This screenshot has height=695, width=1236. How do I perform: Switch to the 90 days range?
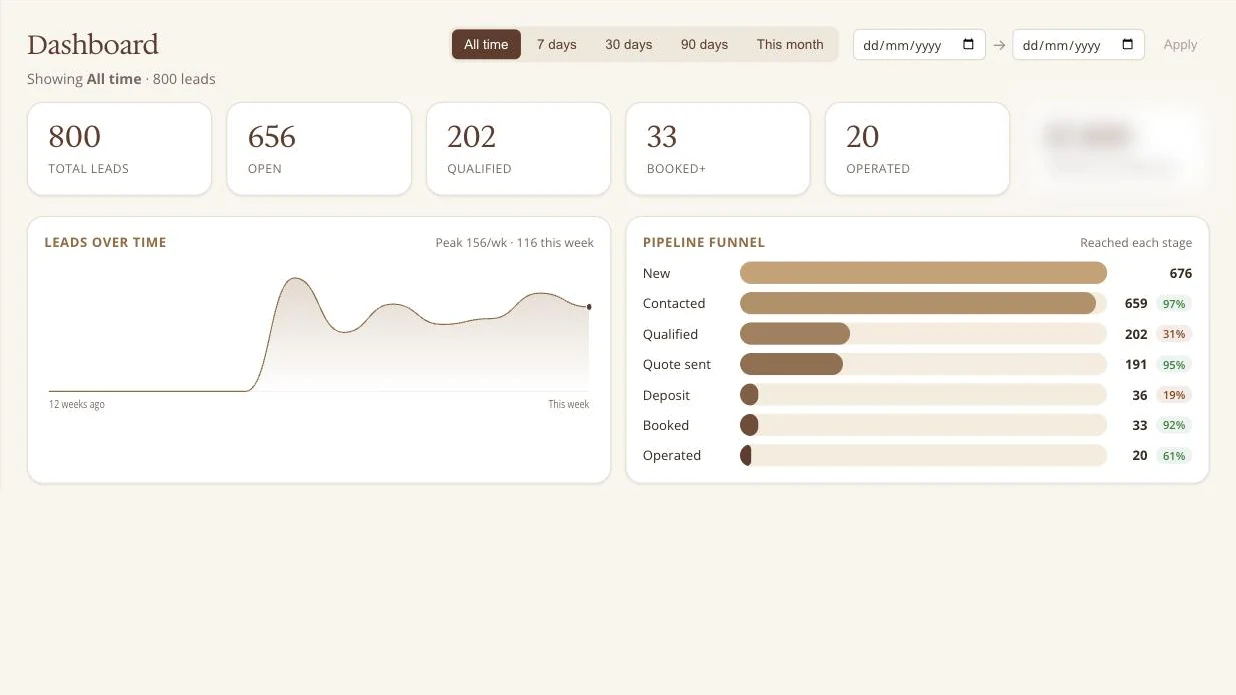click(705, 45)
